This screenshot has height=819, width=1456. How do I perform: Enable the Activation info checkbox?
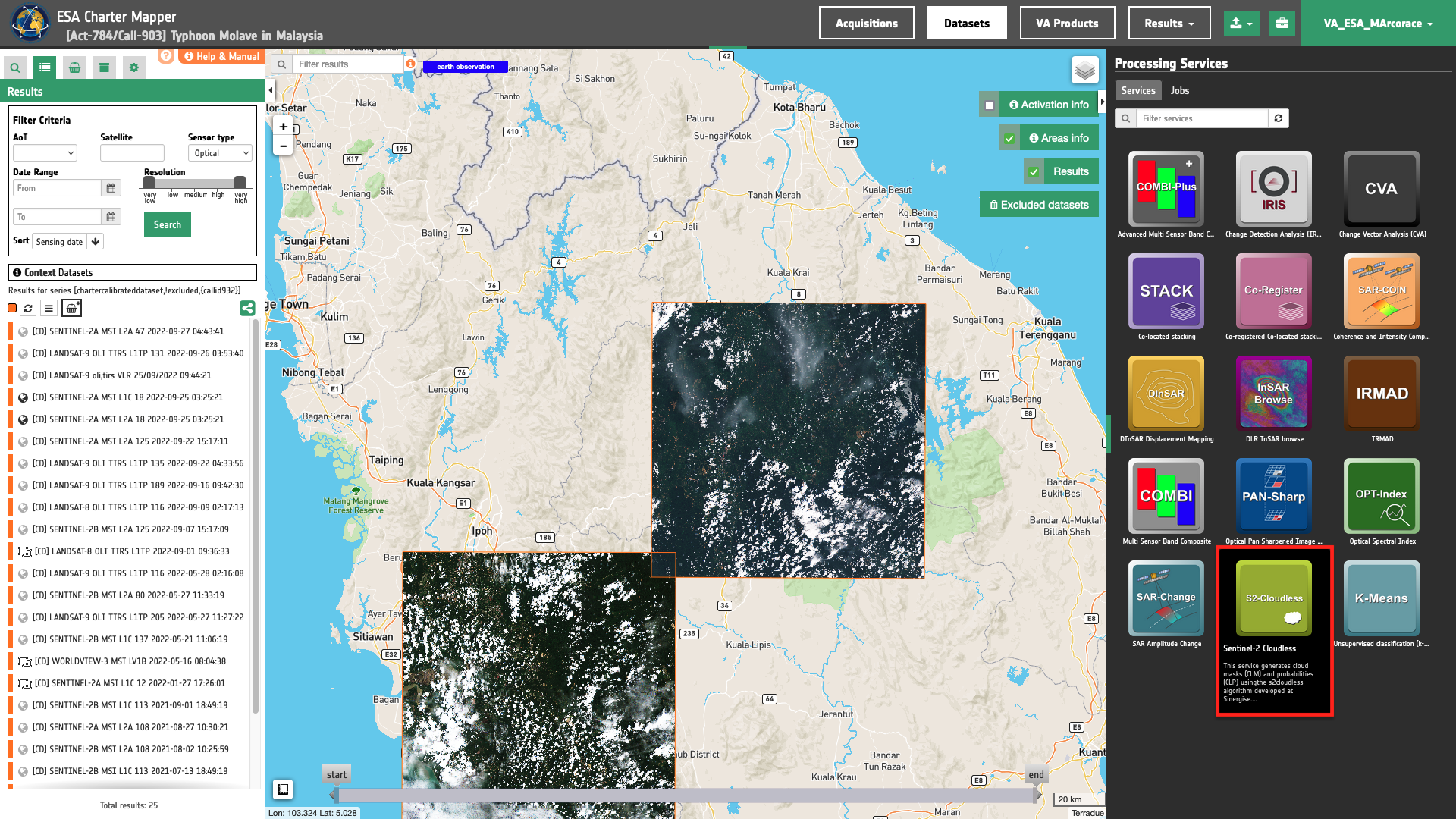coord(990,105)
